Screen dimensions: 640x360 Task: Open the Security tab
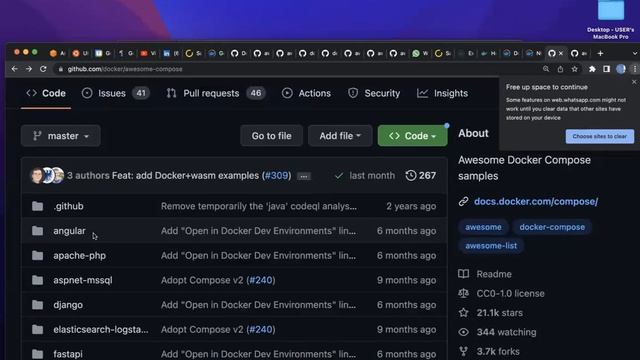click(x=374, y=93)
